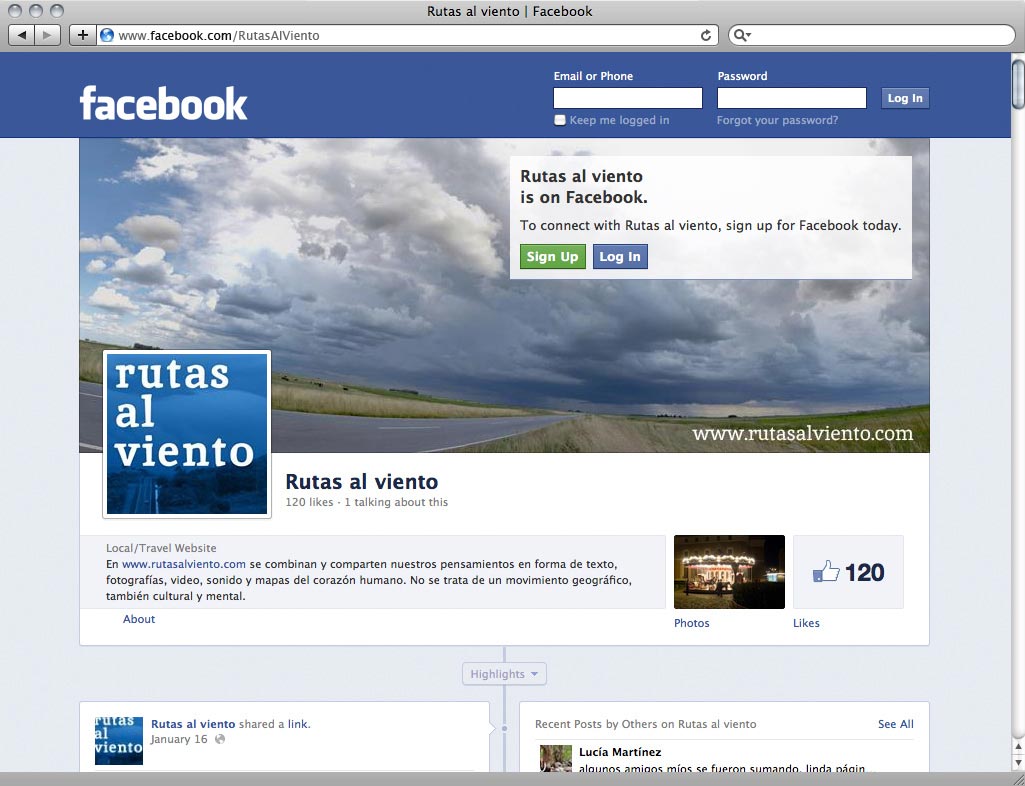Zoom the Safari window with the third window button
Image resolution: width=1025 pixels, height=786 pixels.
tap(57, 11)
